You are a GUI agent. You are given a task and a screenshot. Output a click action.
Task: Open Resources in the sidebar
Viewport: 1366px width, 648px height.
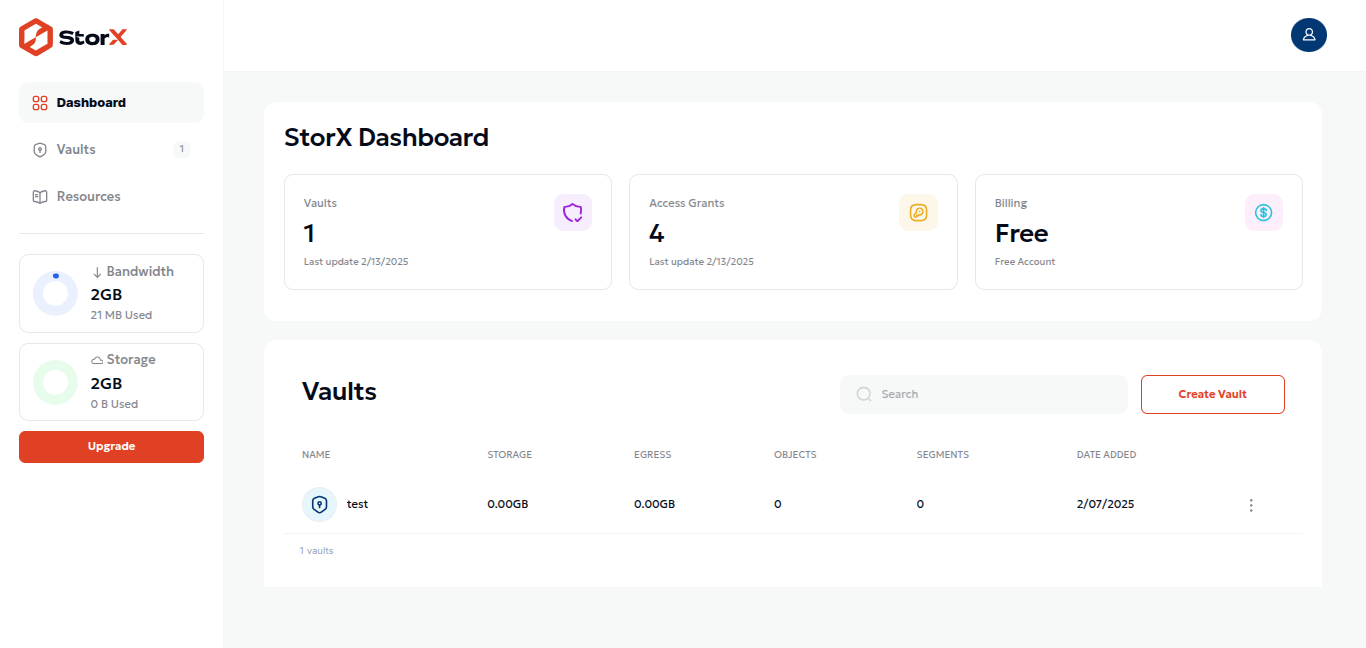[111, 197]
